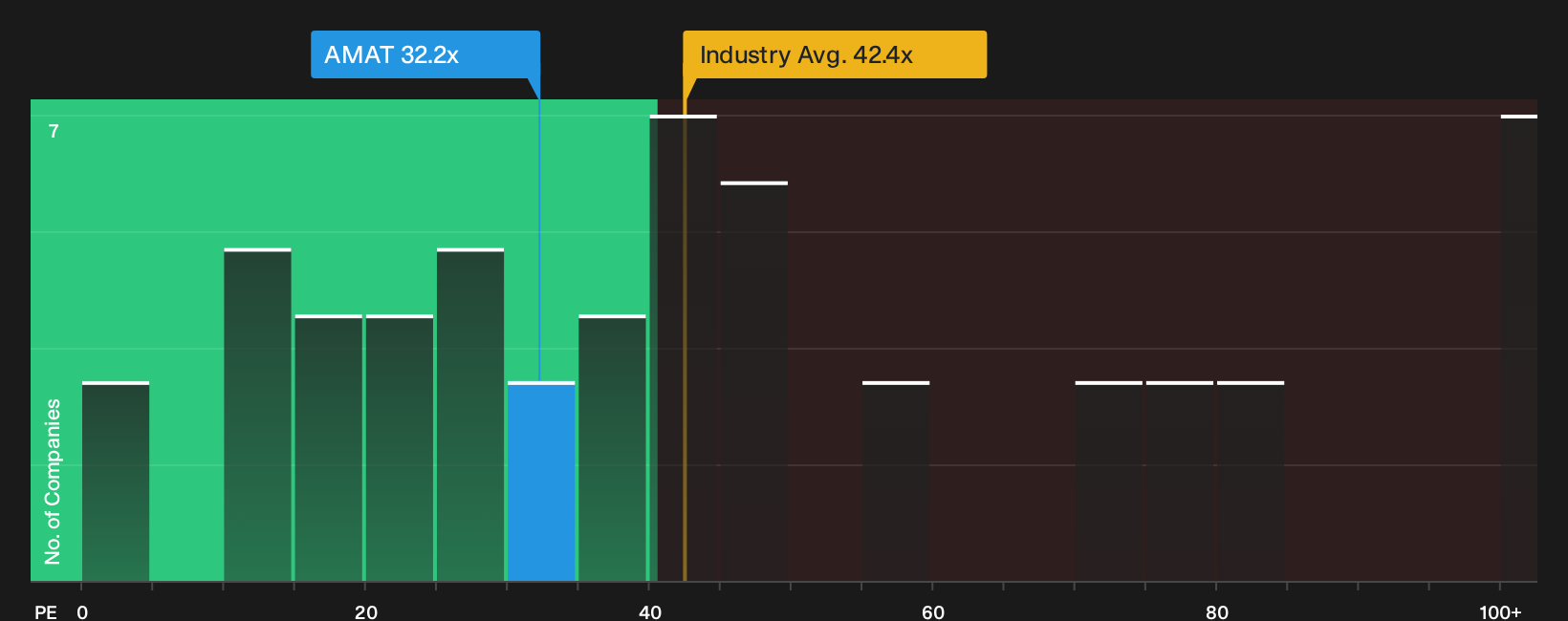Click the histogram bar for PE 35-40
1568x621 pixels.
612,448
